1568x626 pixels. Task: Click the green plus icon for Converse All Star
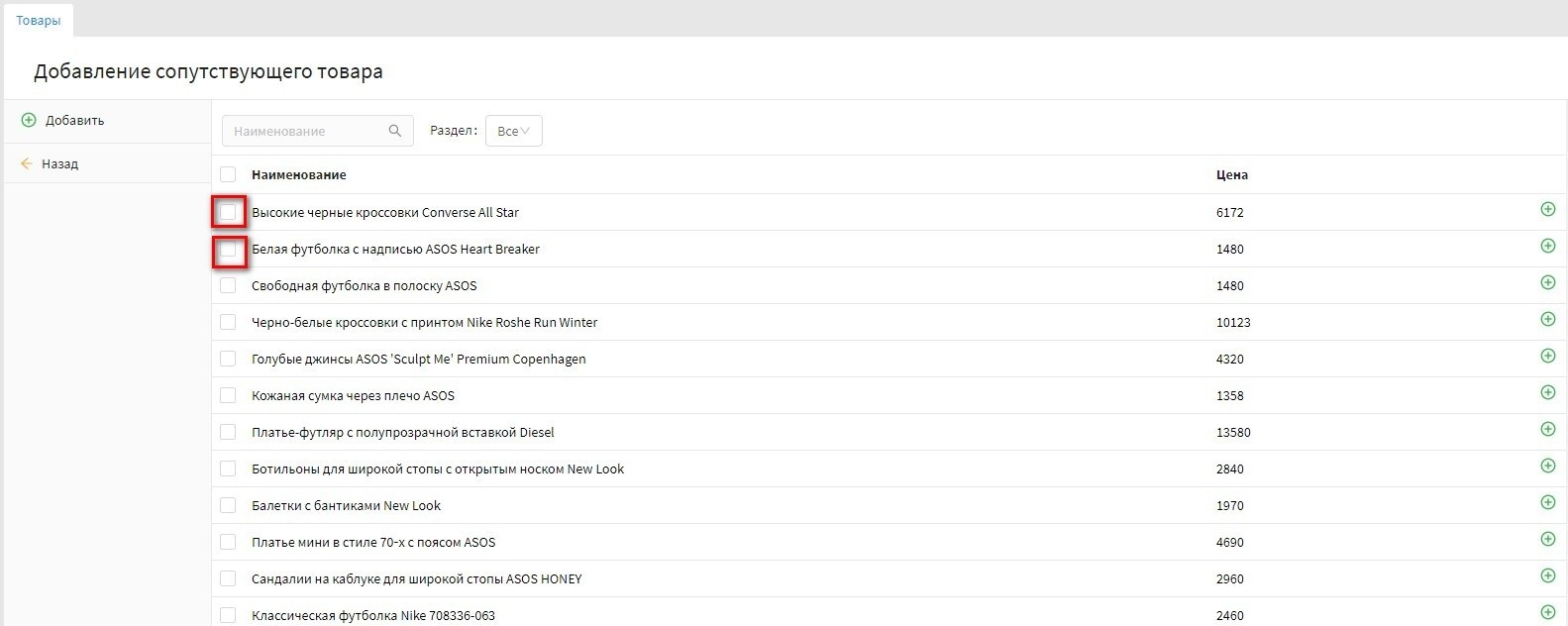point(1547,209)
